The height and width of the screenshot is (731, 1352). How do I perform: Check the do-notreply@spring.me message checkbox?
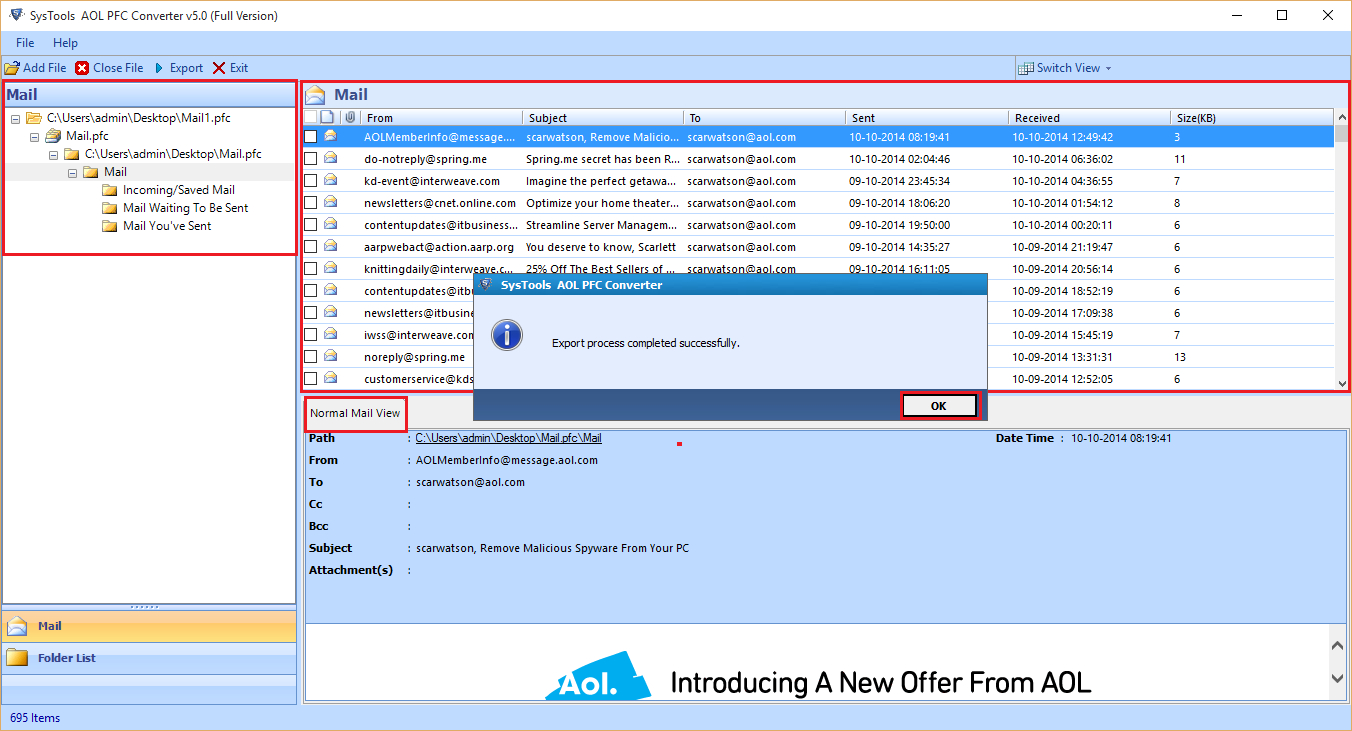tap(311, 158)
